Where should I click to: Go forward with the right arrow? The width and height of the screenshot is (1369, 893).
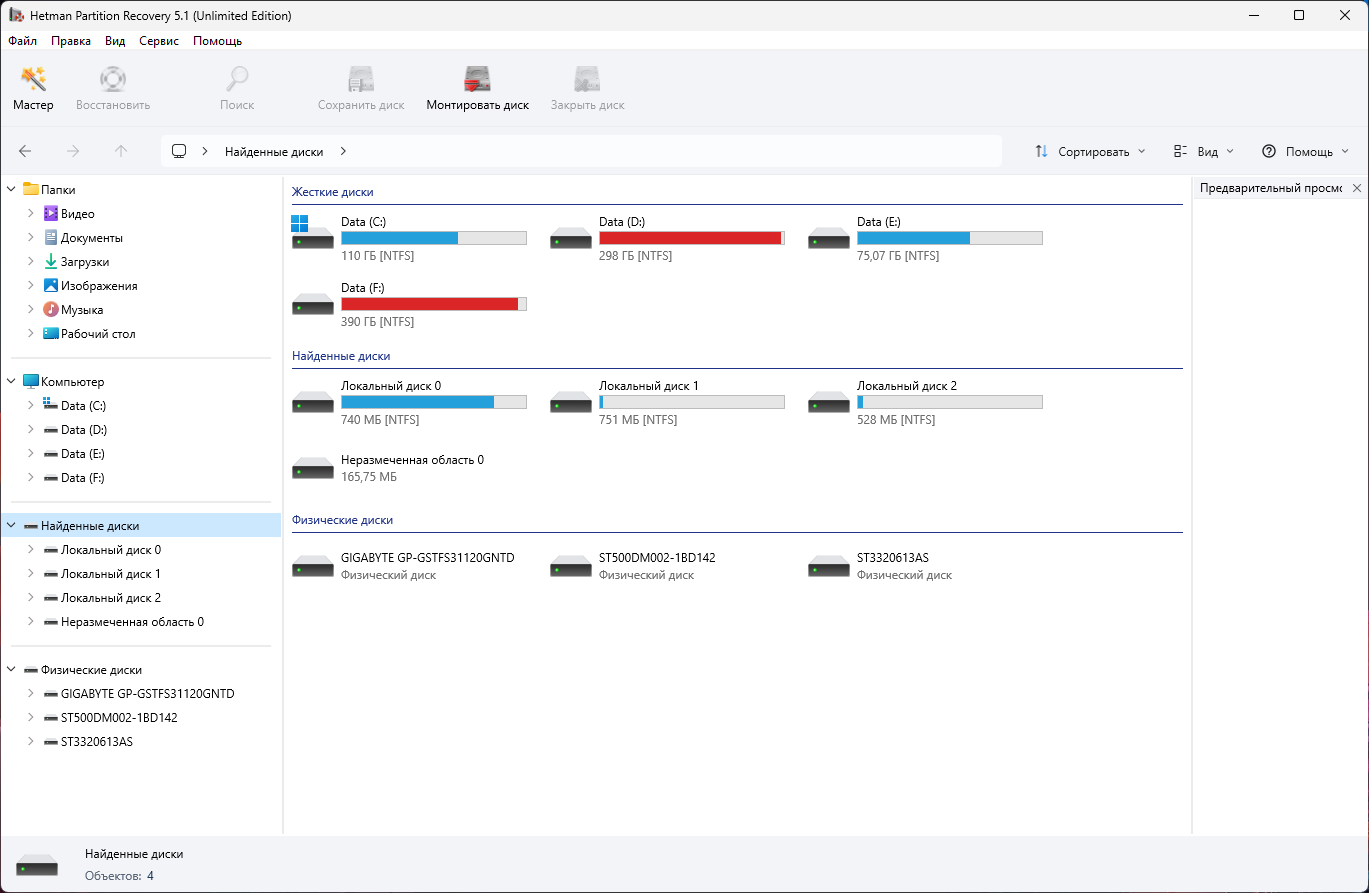pos(73,151)
